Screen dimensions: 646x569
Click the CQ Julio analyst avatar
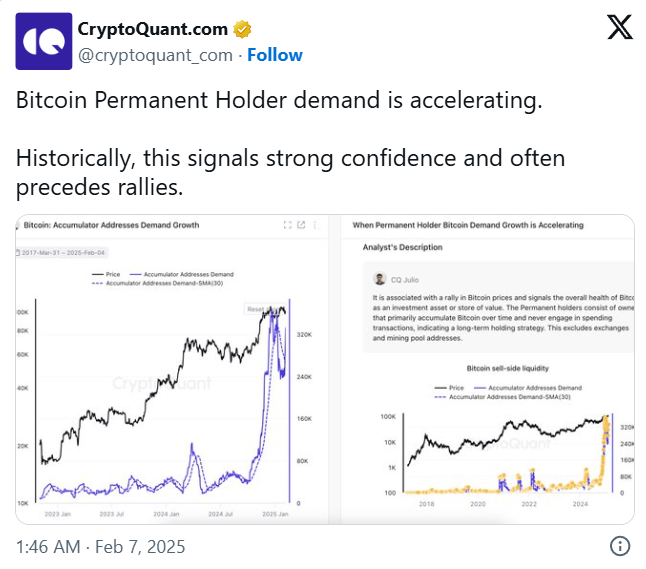[379, 279]
